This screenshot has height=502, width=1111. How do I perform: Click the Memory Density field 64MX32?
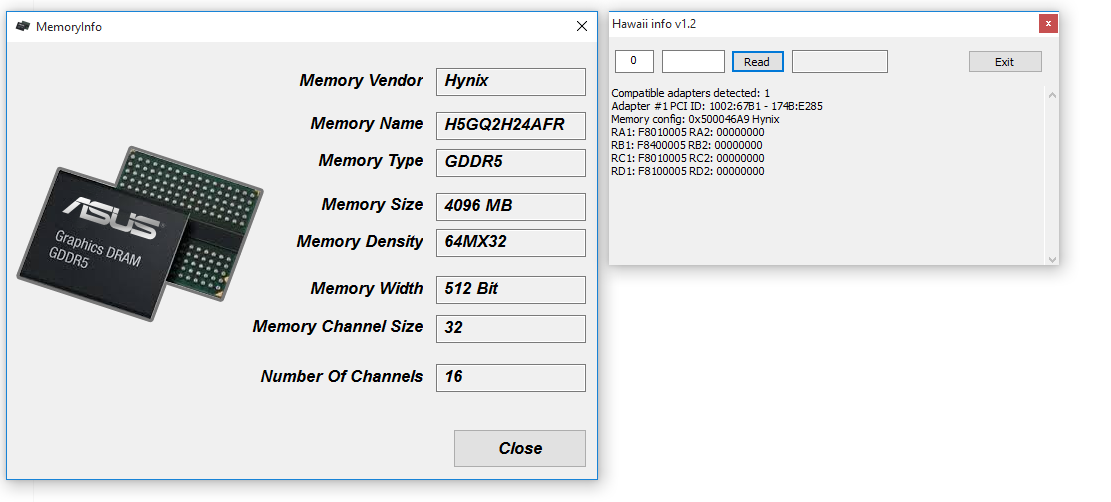click(510, 243)
